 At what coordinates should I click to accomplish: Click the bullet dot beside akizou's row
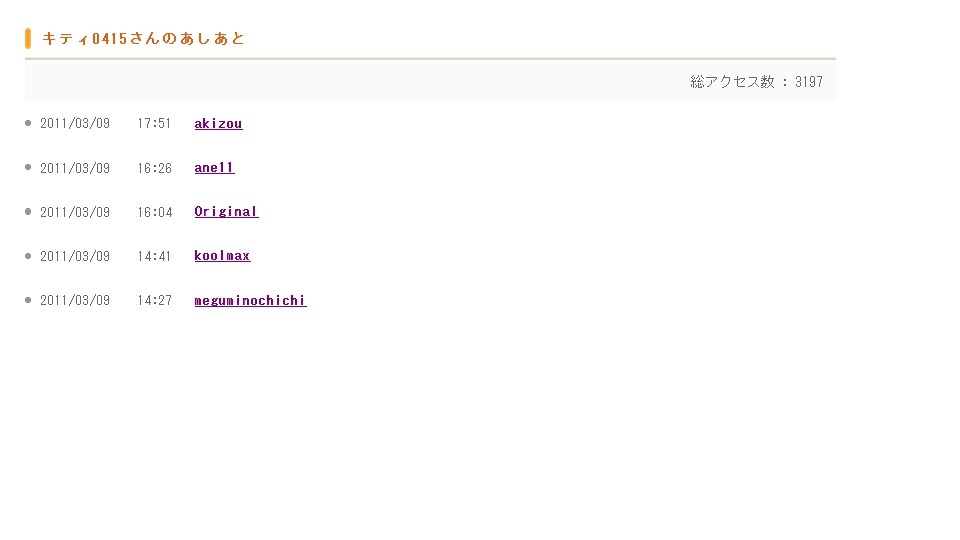pos(28,123)
